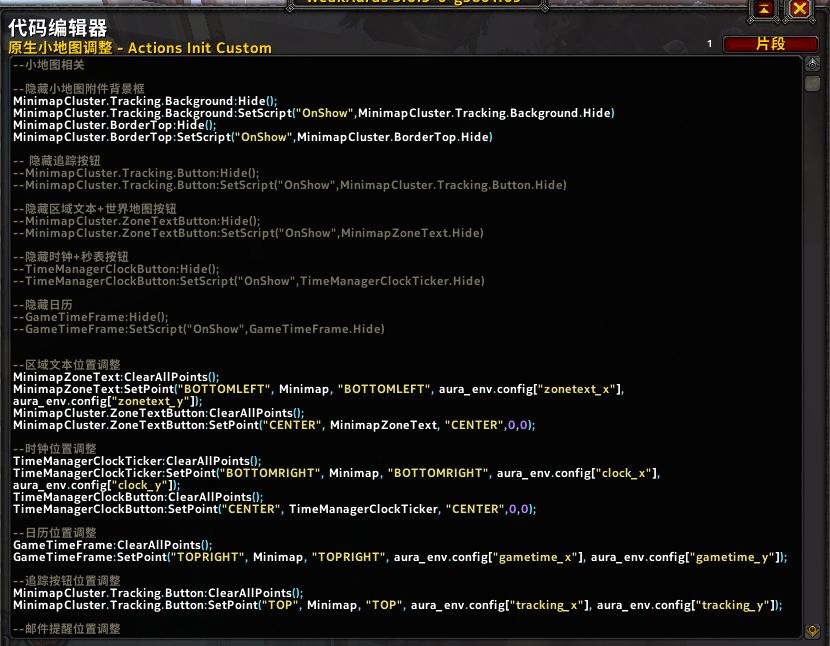Collapse the WeakAuras window with the minimize icon
830x646 pixels.
(x=764, y=9)
